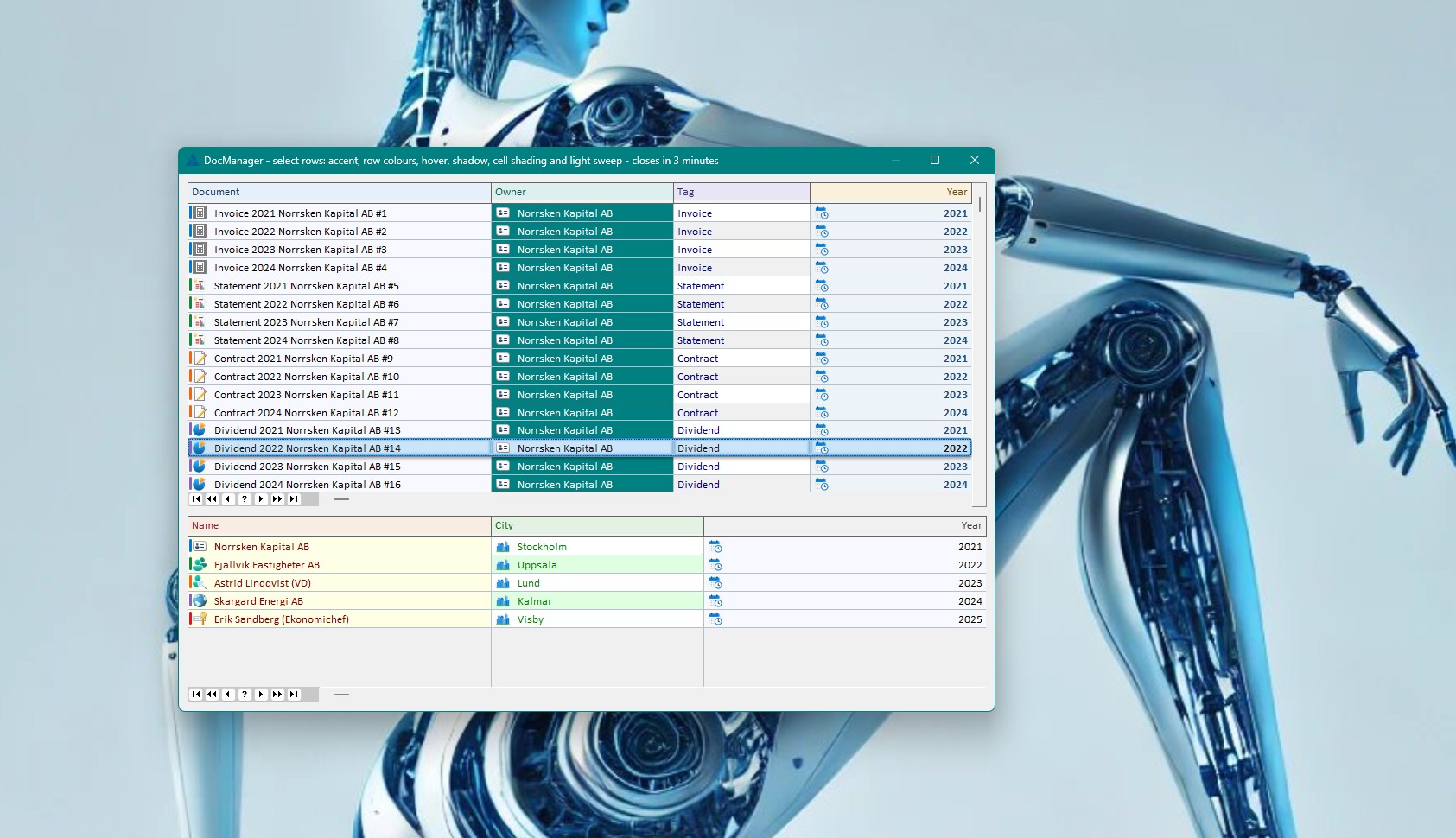Sort by the Tag column header

click(x=741, y=192)
